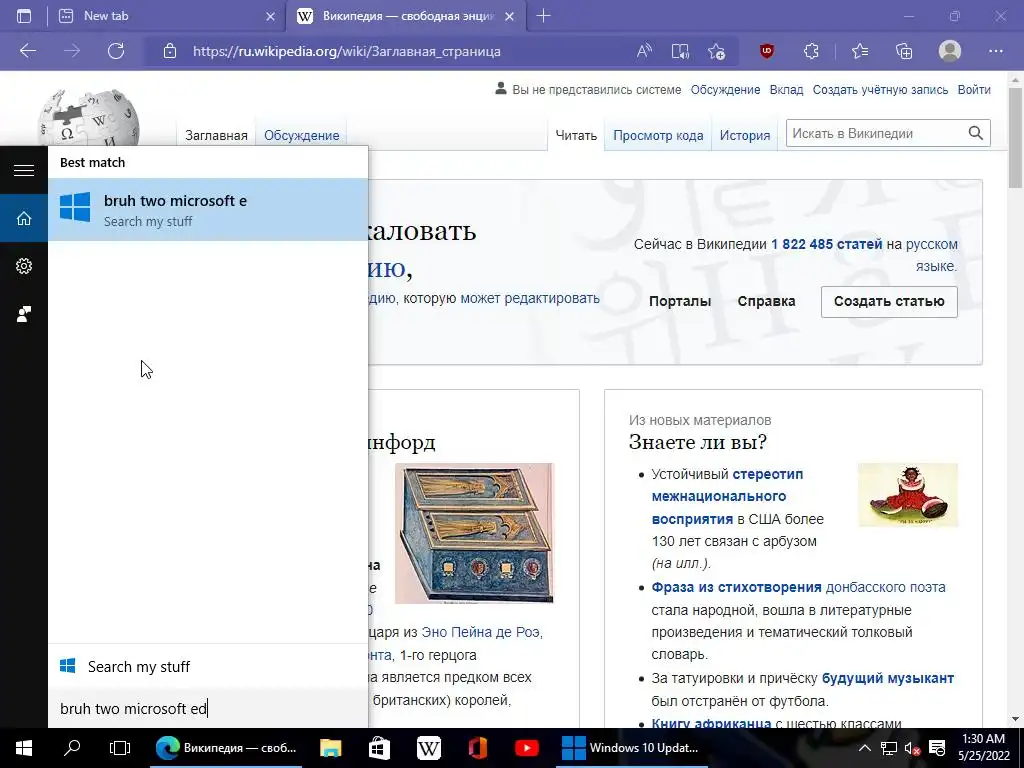Screen dimensions: 1024x768
Task: Open Обсуждение link in user toolbar
Action: tap(725, 89)
